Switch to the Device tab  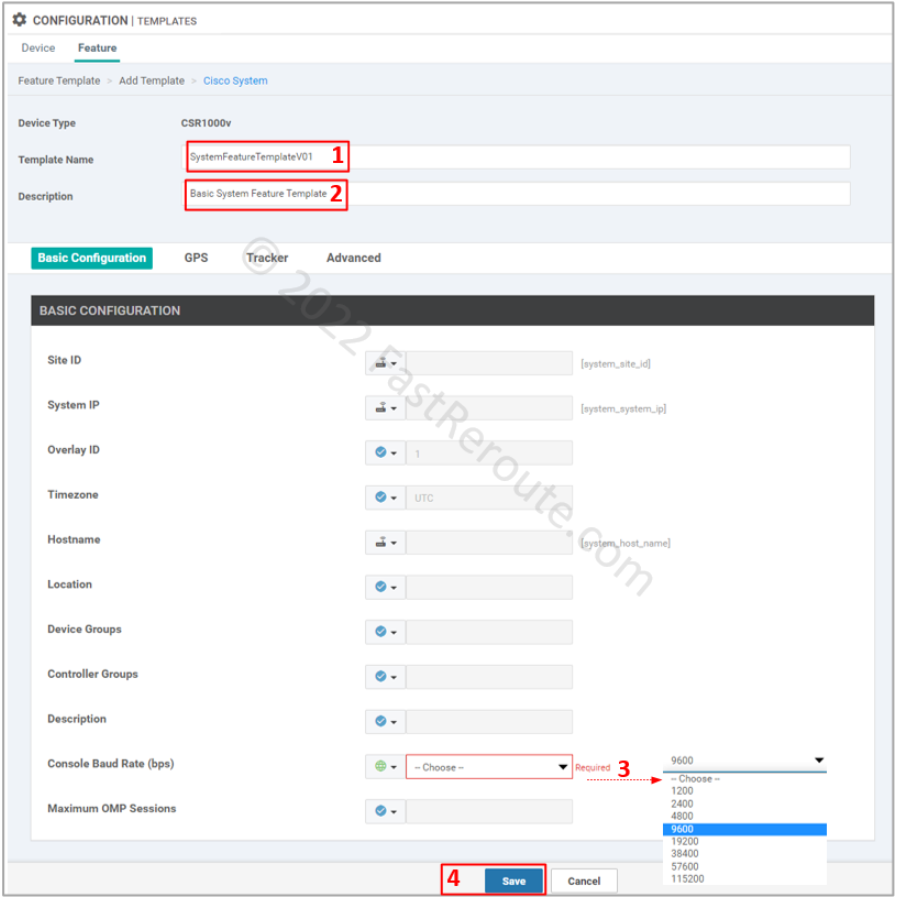click(38, 47)
